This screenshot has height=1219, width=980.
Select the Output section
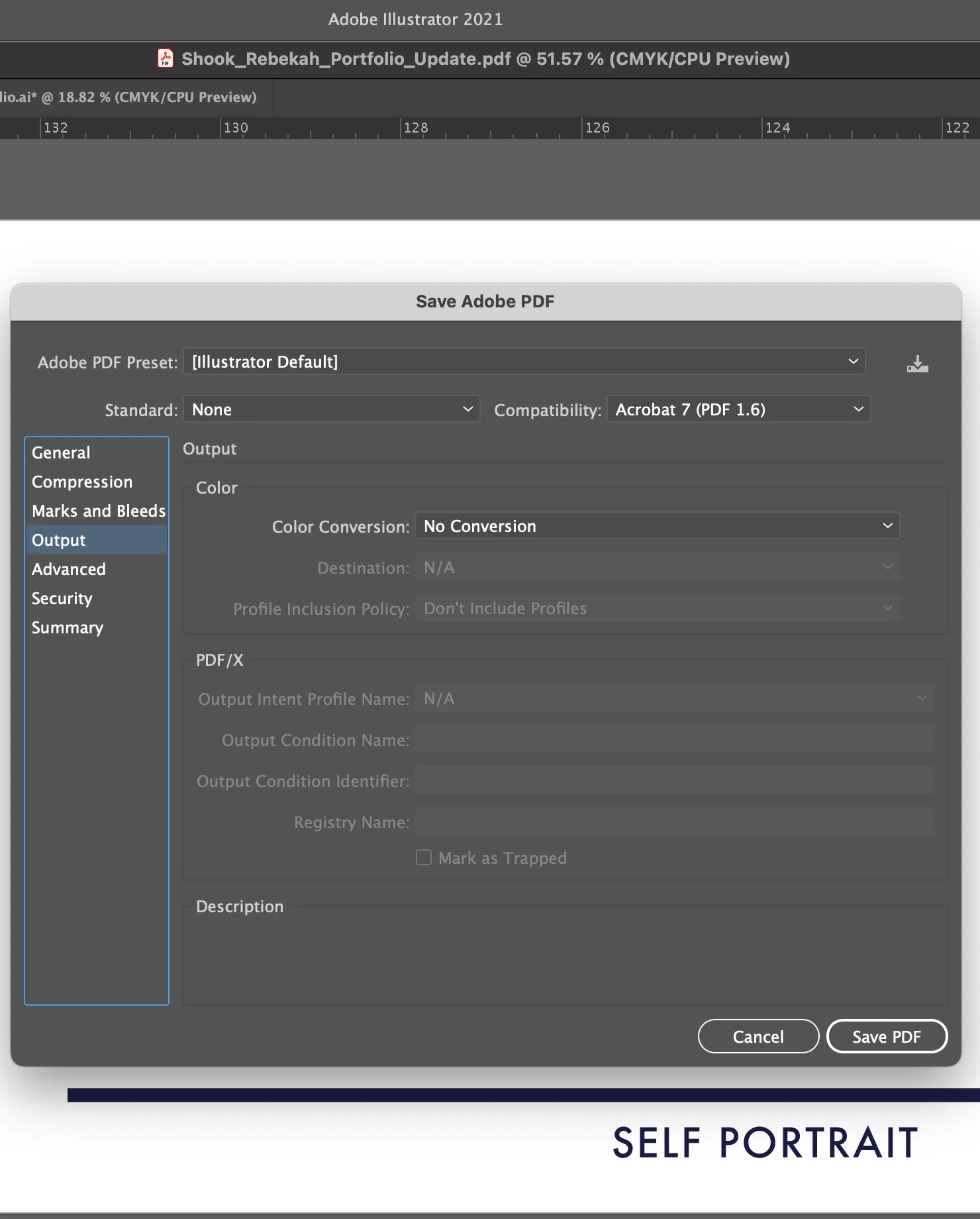click(x=97, y=540)
